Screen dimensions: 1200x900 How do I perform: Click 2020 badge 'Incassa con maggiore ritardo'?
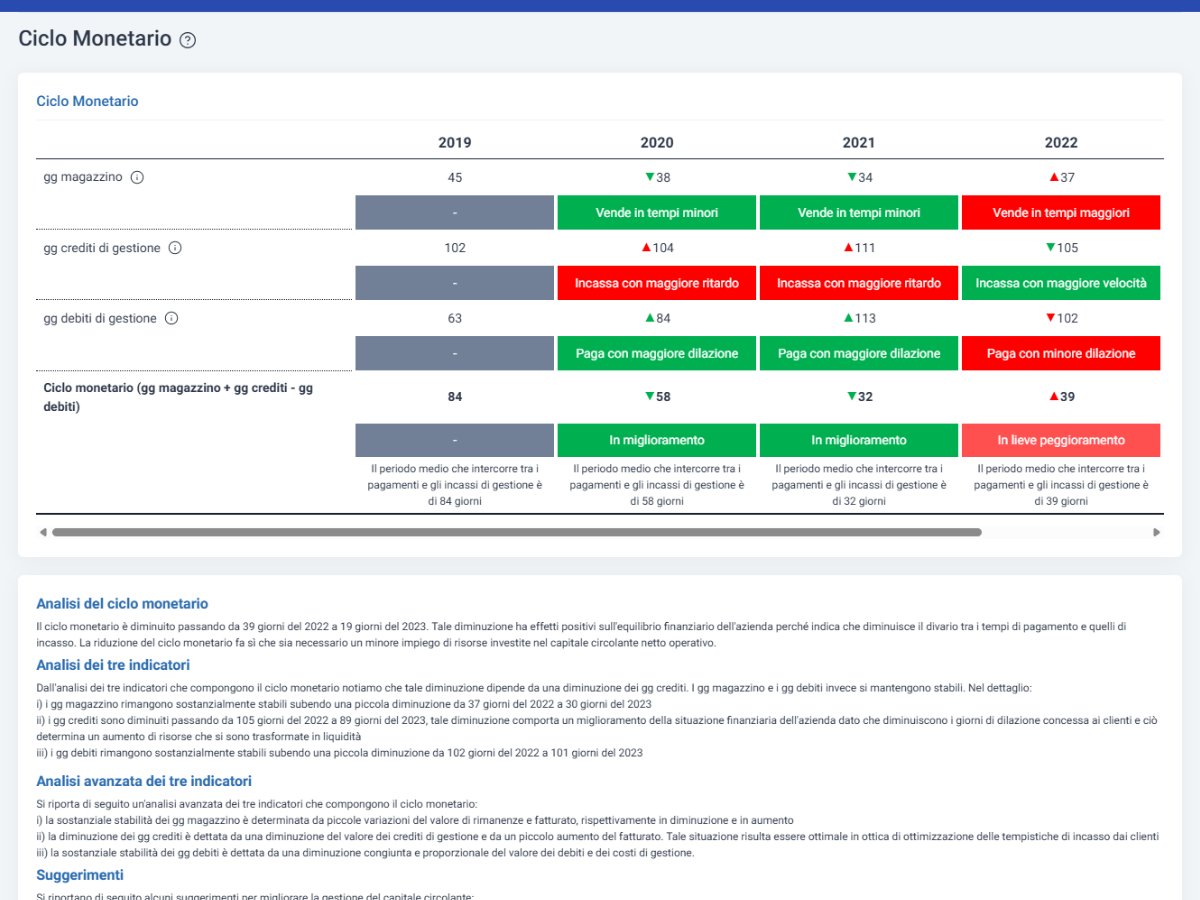coord(657,283)
